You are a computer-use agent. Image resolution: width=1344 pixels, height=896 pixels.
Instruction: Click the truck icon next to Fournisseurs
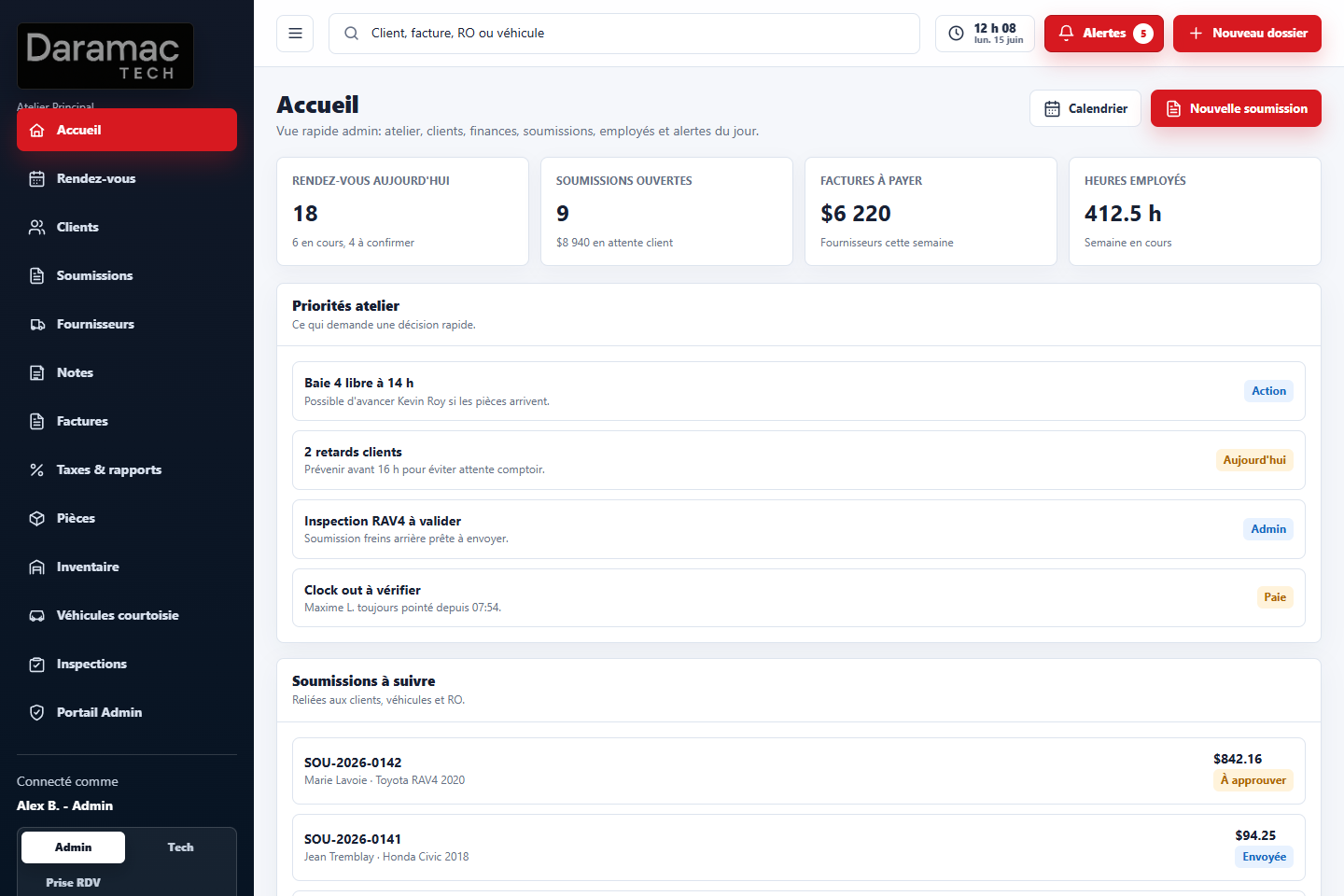(37, 325)
